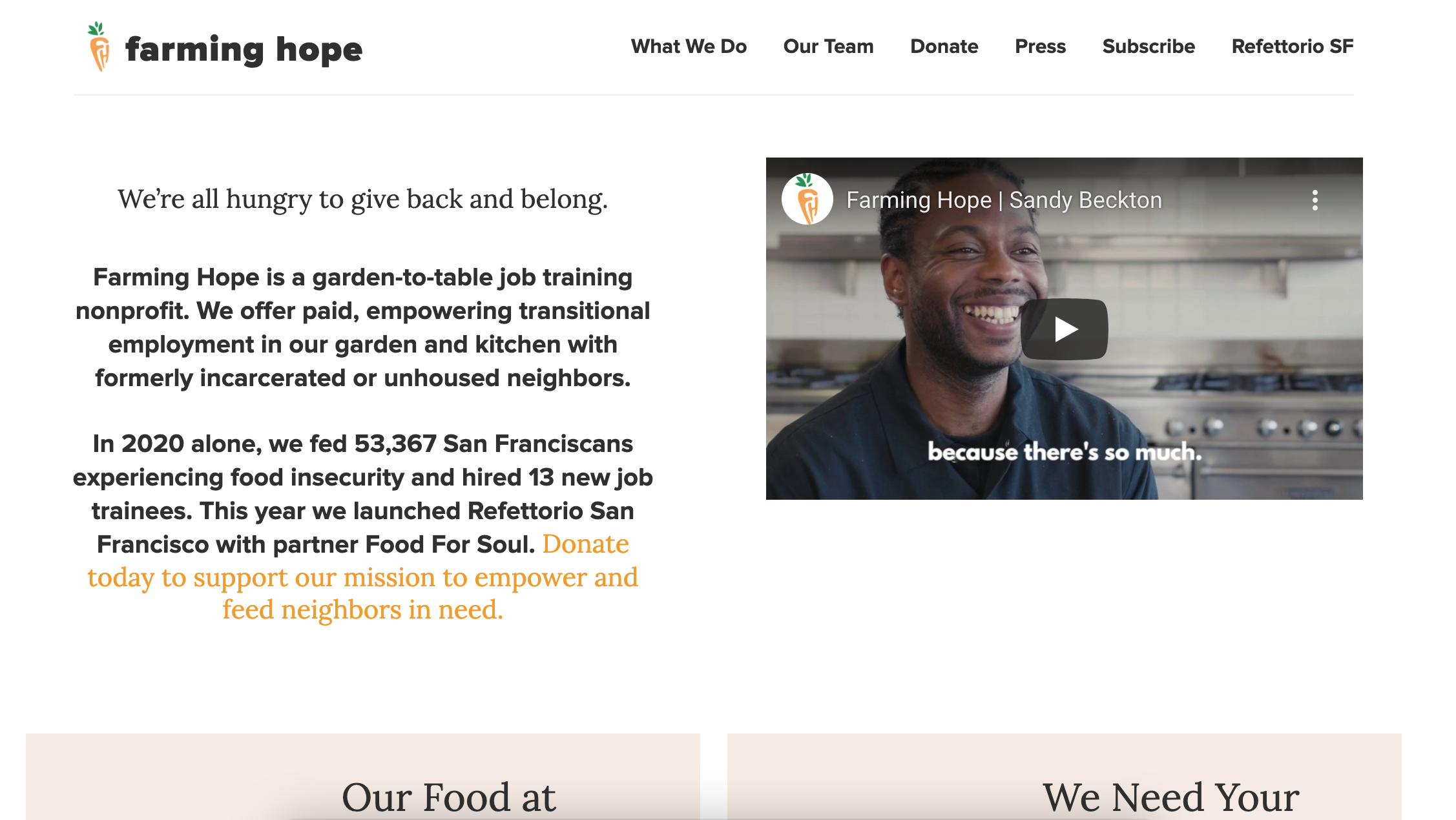Open the video's three-dot options menu

pos(1315,200)
